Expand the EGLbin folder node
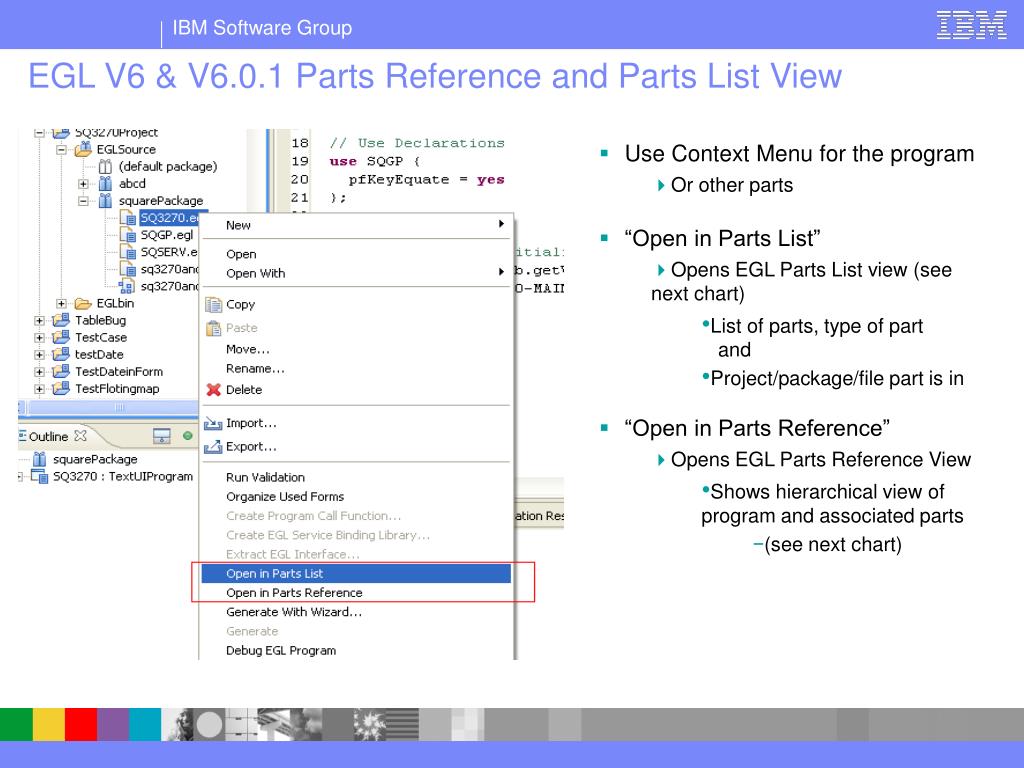This screenshot has height=768, width=1024. (61, 304)
